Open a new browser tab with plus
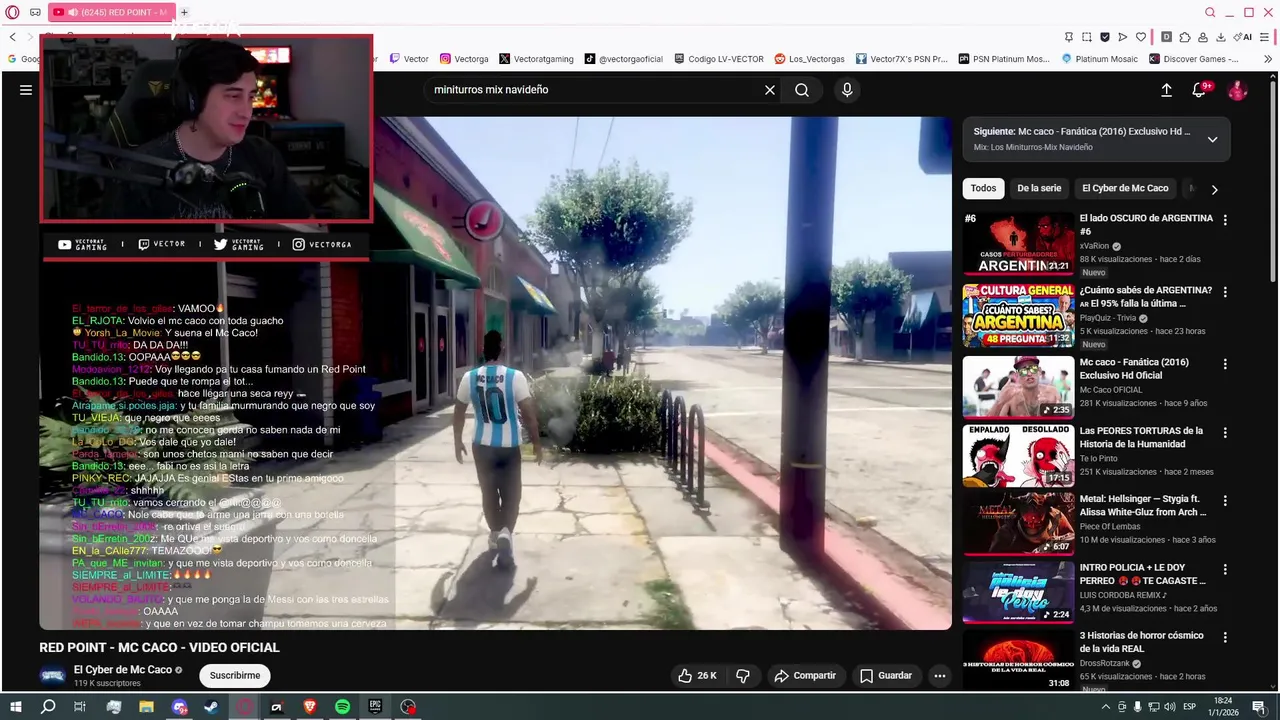Image resolution: width=1280 pixels, height=720 pixels. click(x=184, y=12)
